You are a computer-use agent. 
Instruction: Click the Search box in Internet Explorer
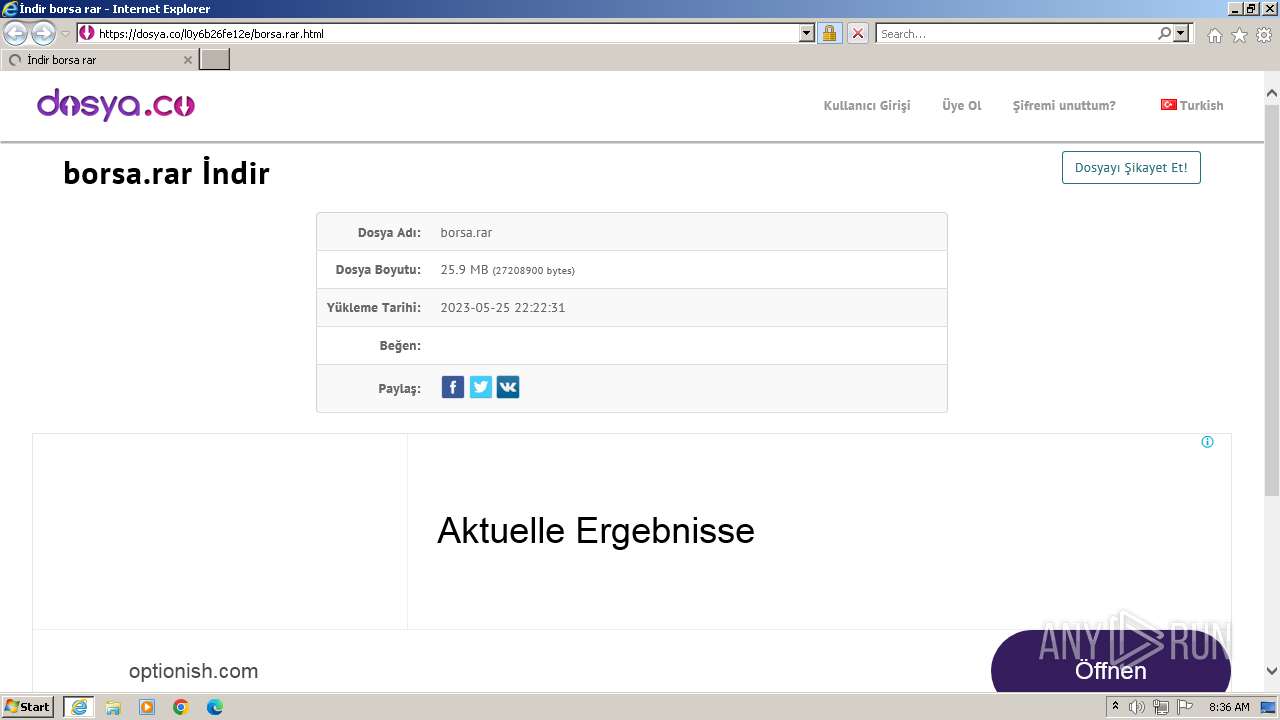pyautogui.click(x=1016, y=33)
